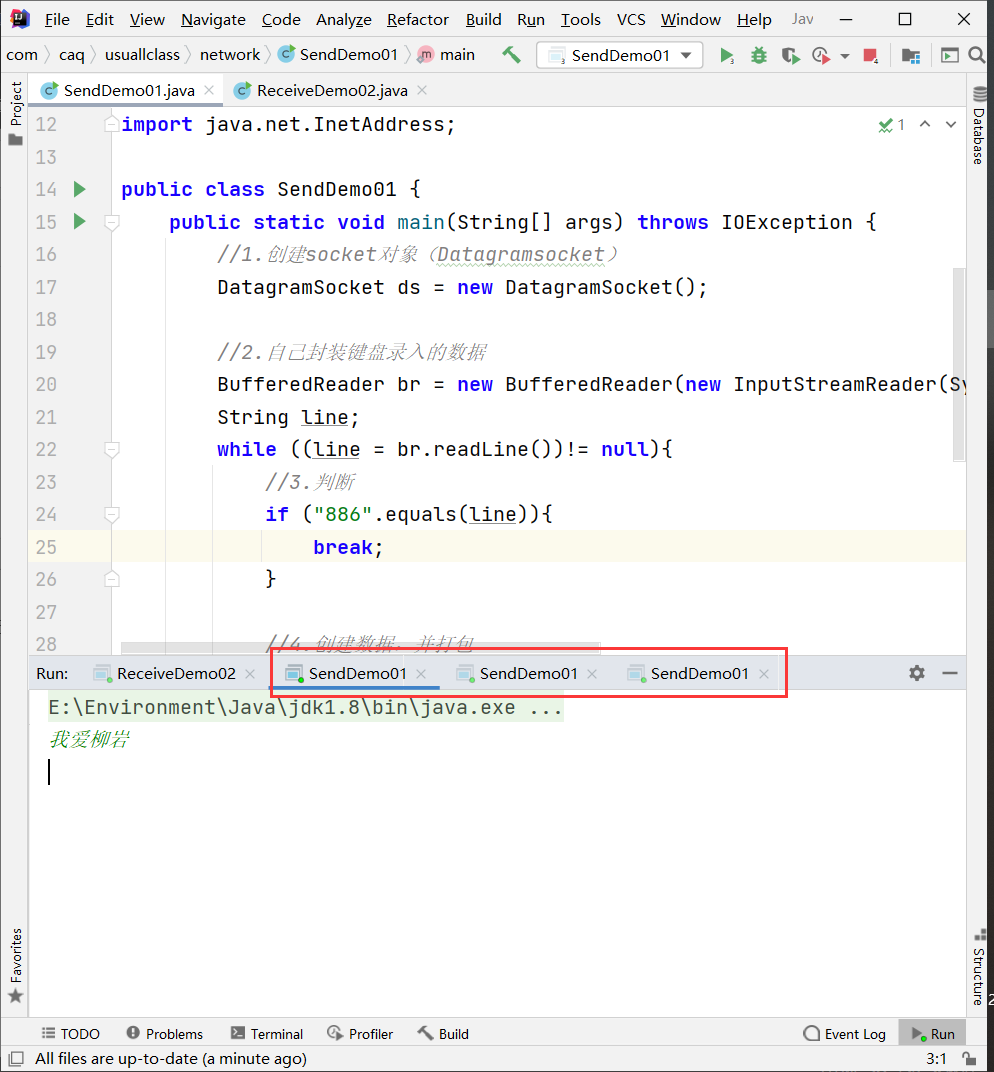This screenshot has height=1072, width=994.
Task: Open the Refactor menu
Action: [x=417, y=19]
